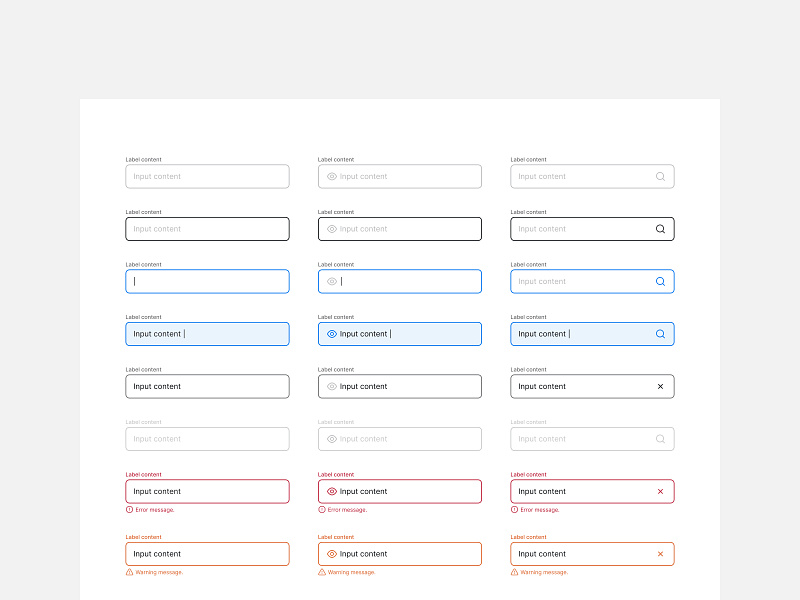Screen dimensions: 800x600
Task: Click the gray eye prefix icon in the top middle input
Action: (x=331, y=176)
